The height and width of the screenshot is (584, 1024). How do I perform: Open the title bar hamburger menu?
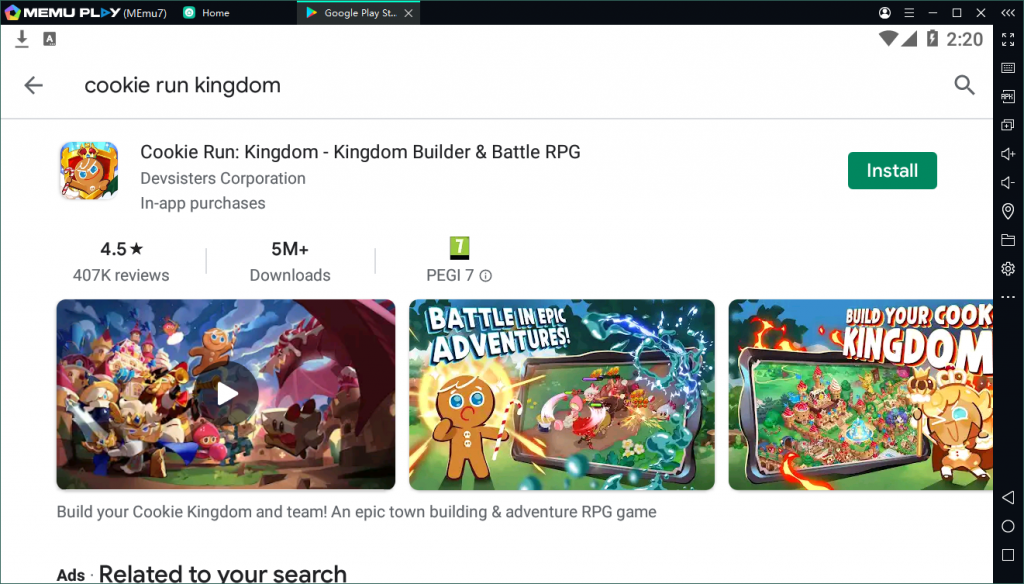(909, 13)
